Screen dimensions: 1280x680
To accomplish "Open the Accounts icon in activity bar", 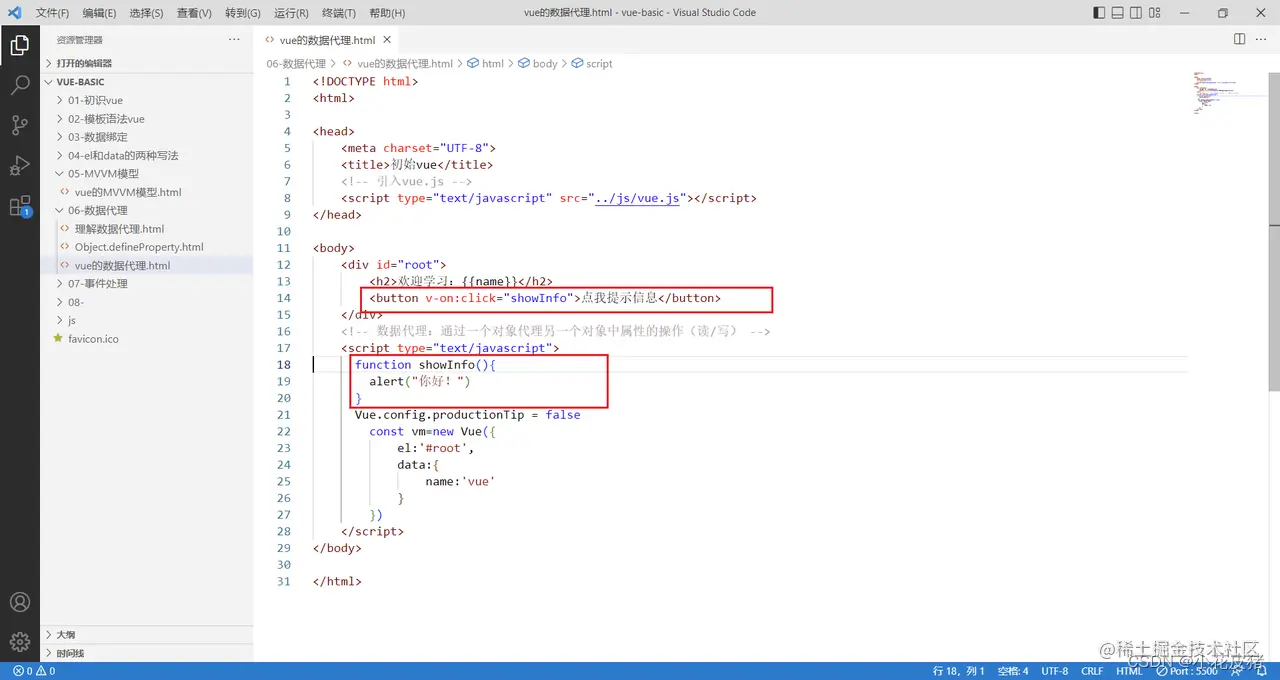I will click(x=19, y=602).
